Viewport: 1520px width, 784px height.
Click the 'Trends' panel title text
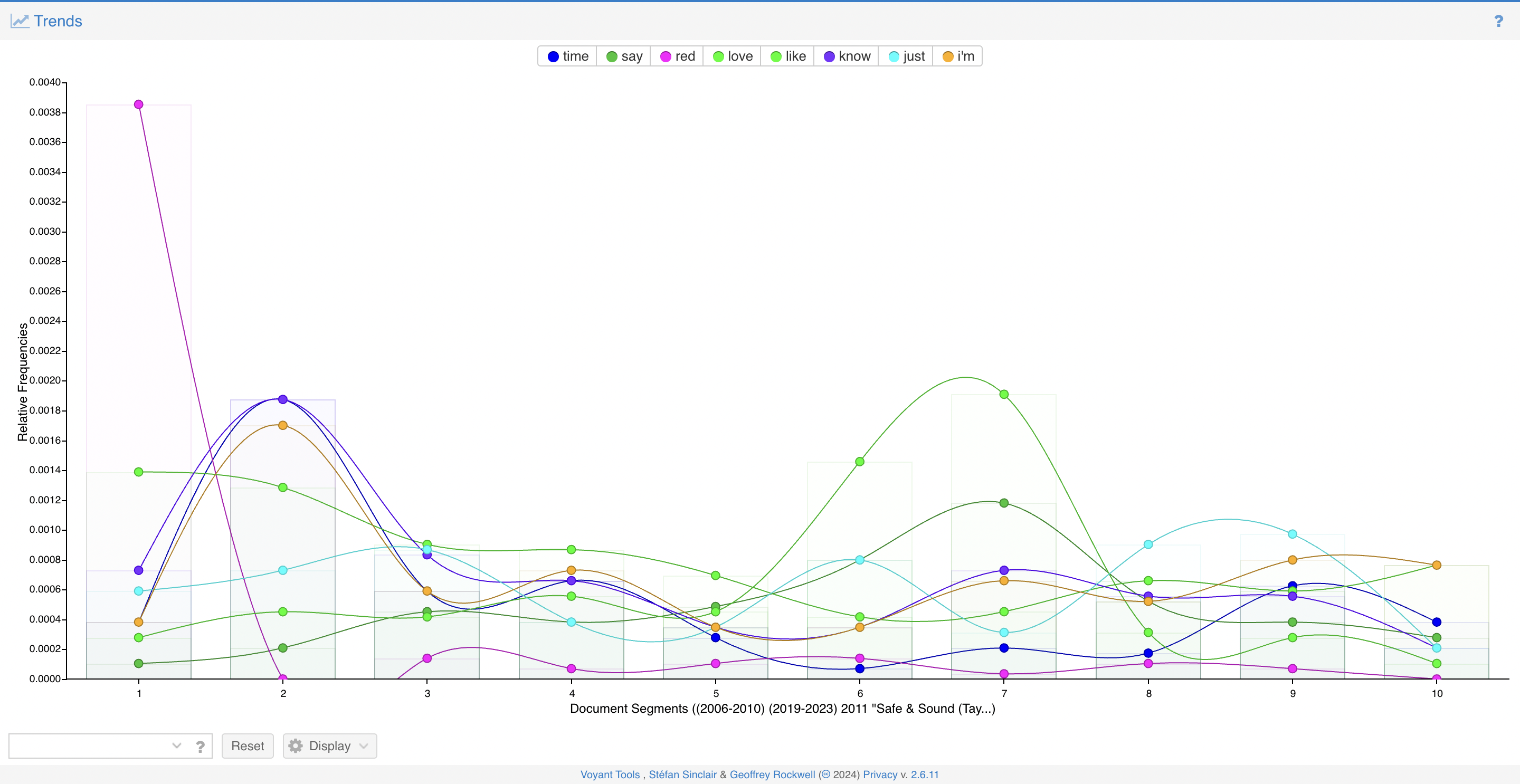click(x=58, y=21)
